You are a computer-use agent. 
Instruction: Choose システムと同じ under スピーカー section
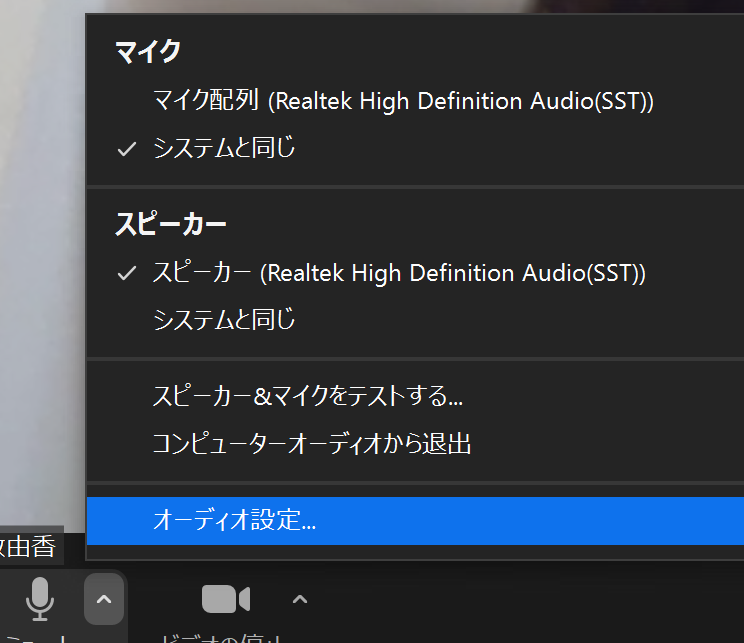tap(224, 320)
